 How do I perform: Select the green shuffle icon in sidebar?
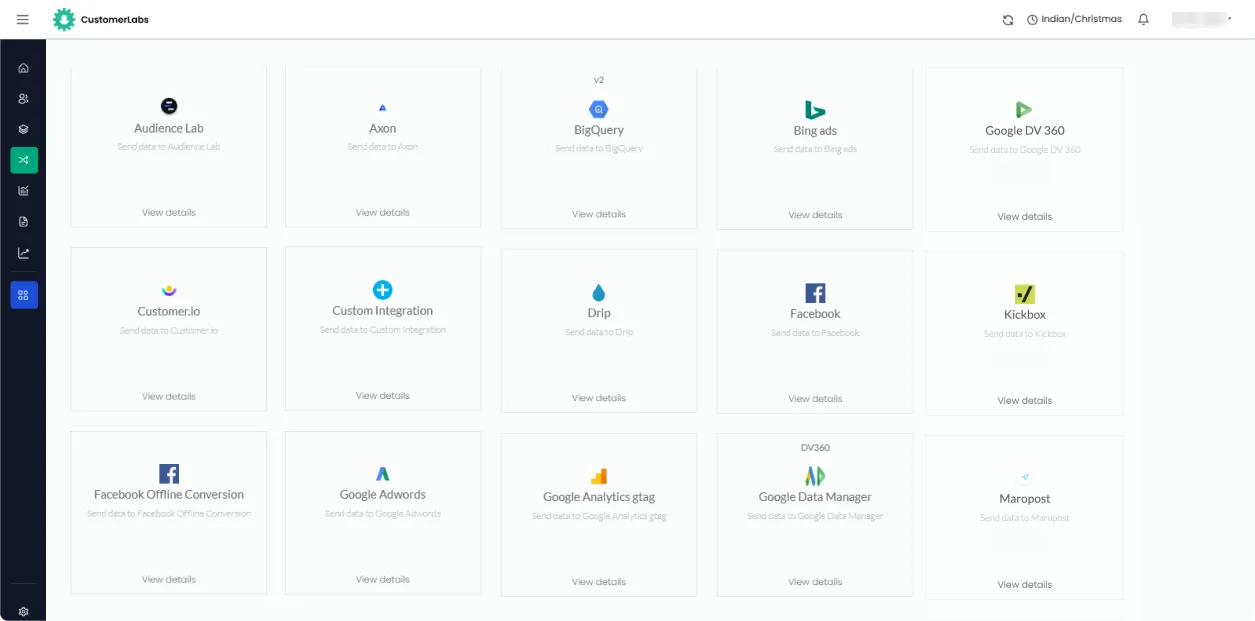24,160
